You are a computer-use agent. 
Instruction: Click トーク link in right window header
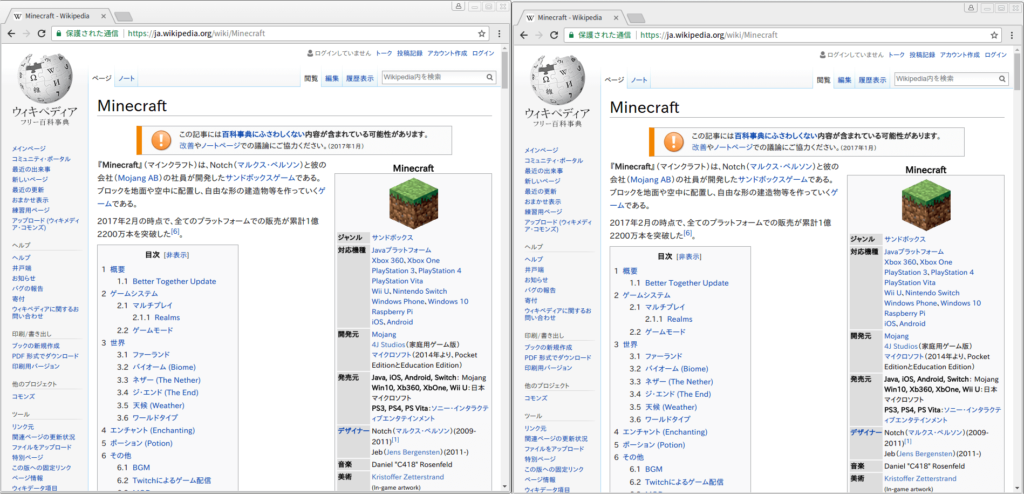pyautogui.click(x=897, y=54)
